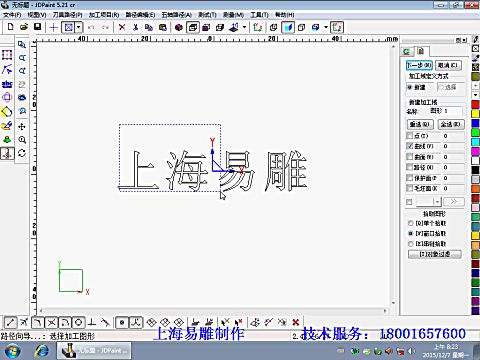The image size is (480, 360).
Task: Uncheck the 曲线 (curve) checkbox
Action: pos(410,146)
